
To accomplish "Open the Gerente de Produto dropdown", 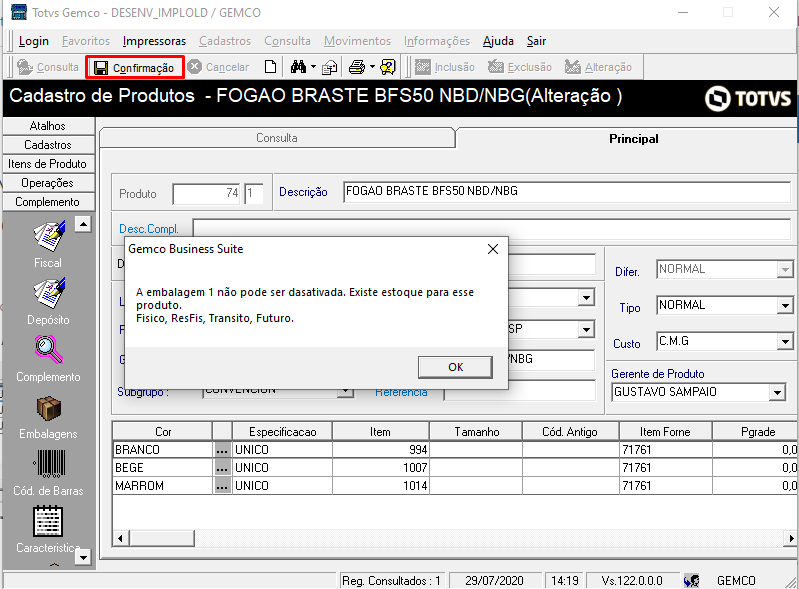I will [777, 392].
